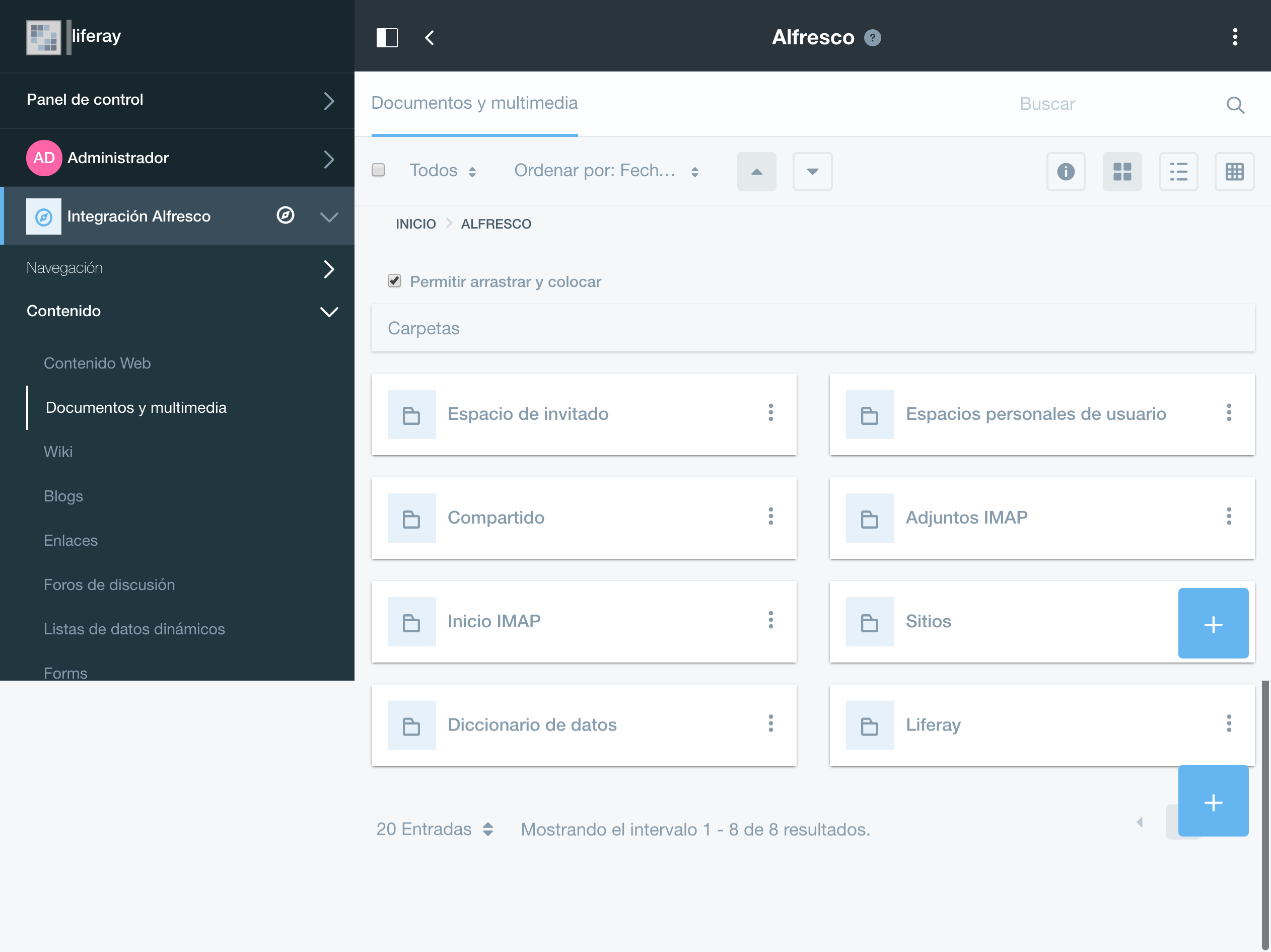This screenshot has height=952, width=1271.
Task: Go back using the left arrow
Action: click(x=429, y=38)
